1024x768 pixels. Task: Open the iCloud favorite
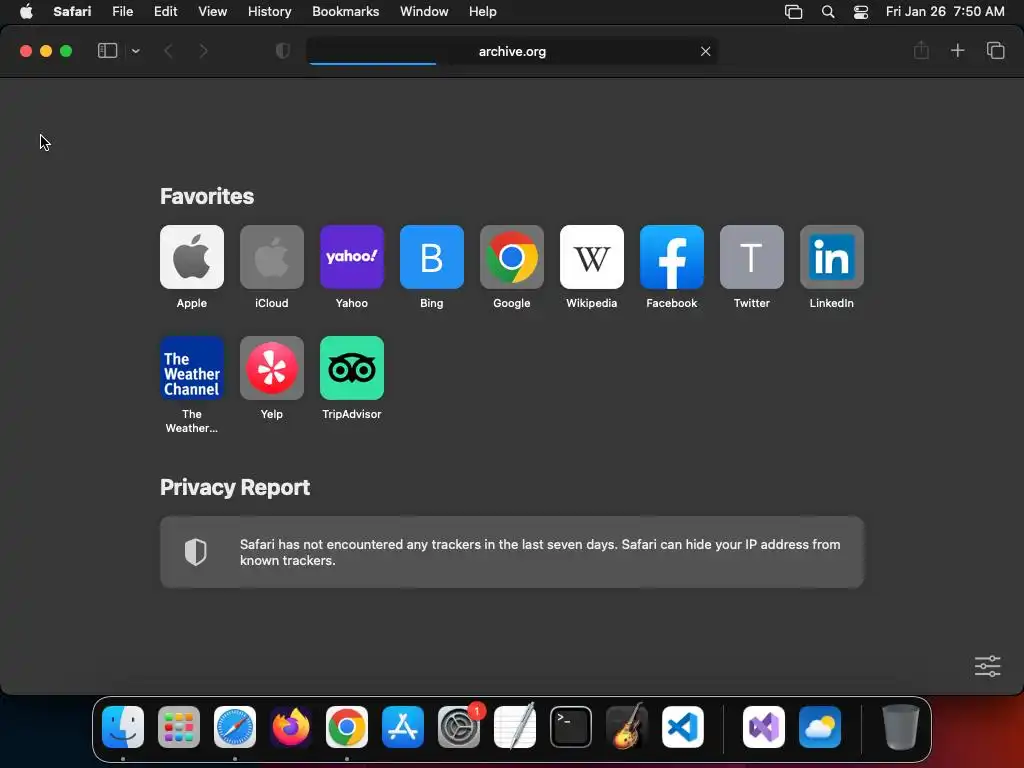pyautogui.click(x=272, y=257)
